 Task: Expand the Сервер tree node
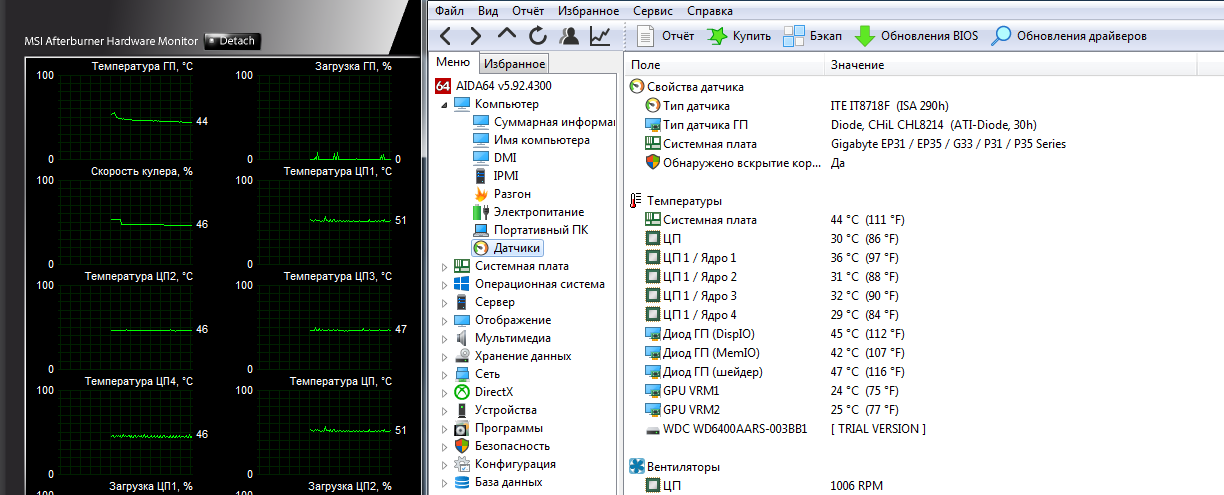(x=445, y=302)
